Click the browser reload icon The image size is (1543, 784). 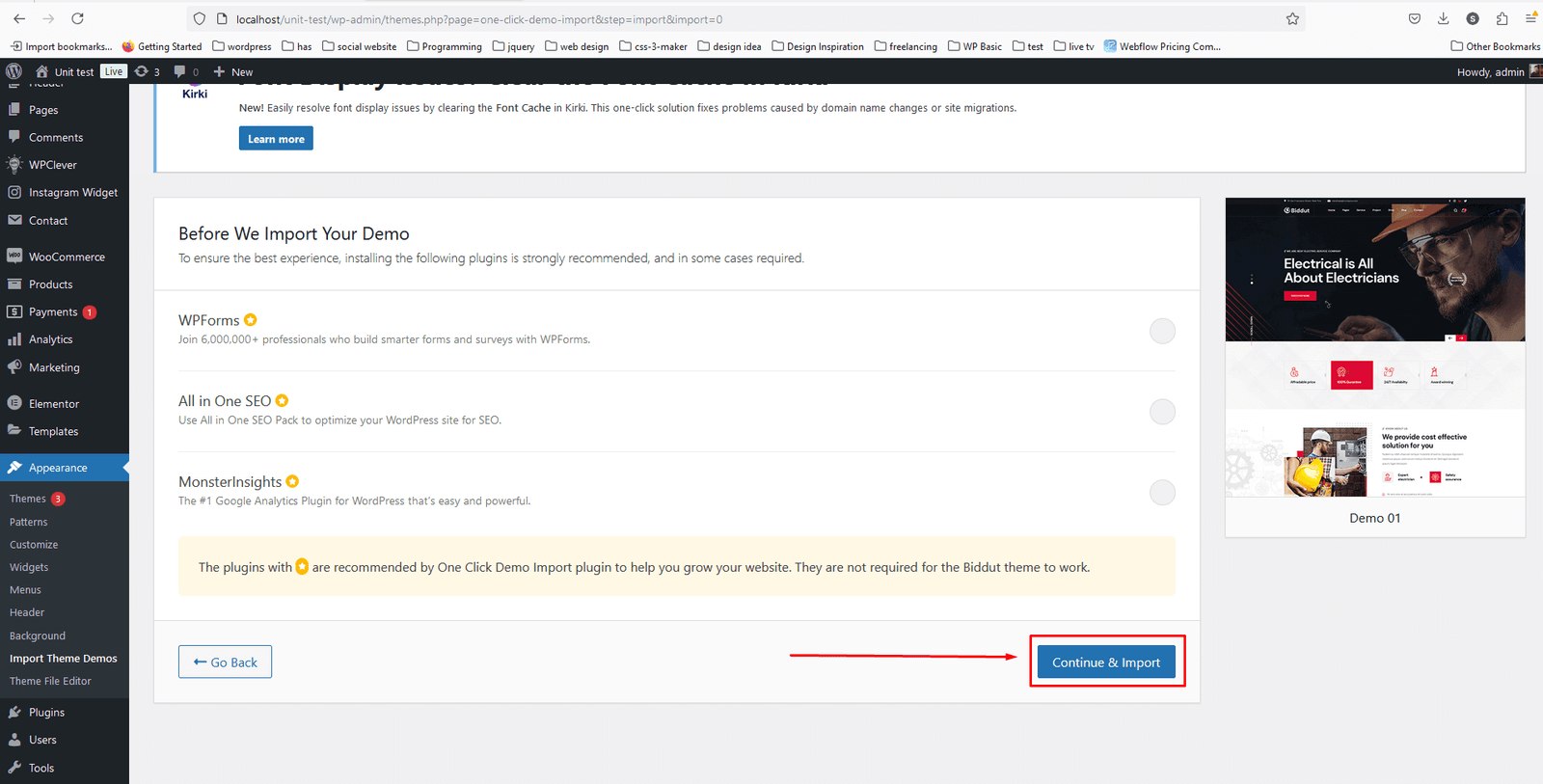tap(77, 18)
